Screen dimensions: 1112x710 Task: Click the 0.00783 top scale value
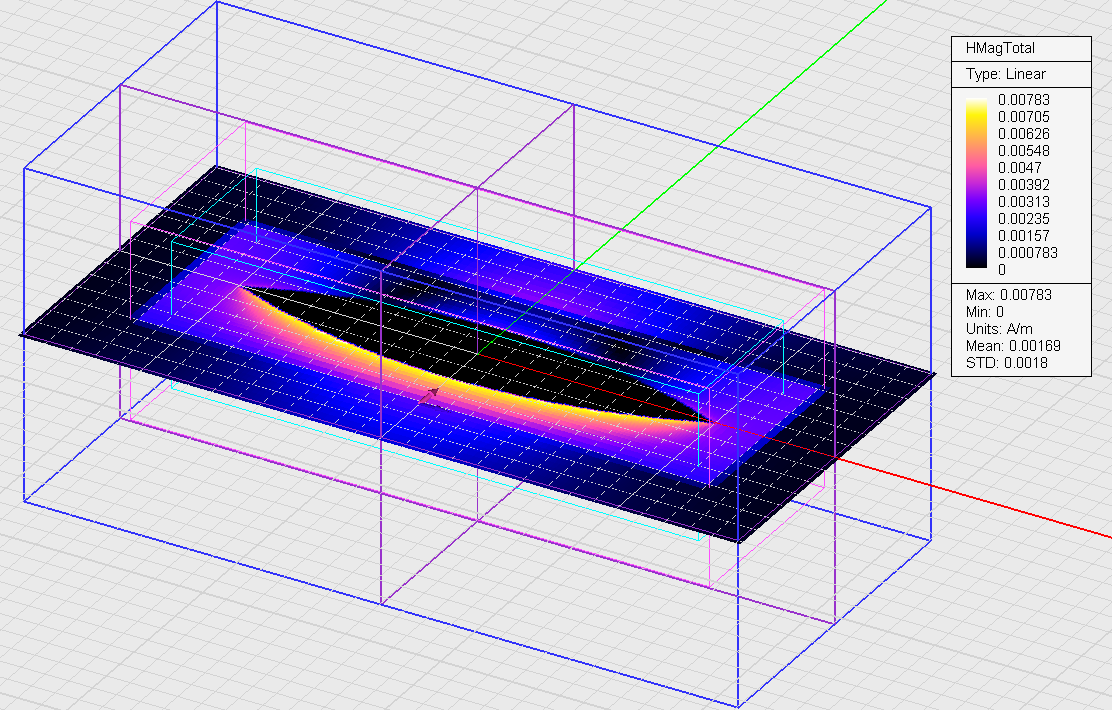click(x=1024, y=100)
